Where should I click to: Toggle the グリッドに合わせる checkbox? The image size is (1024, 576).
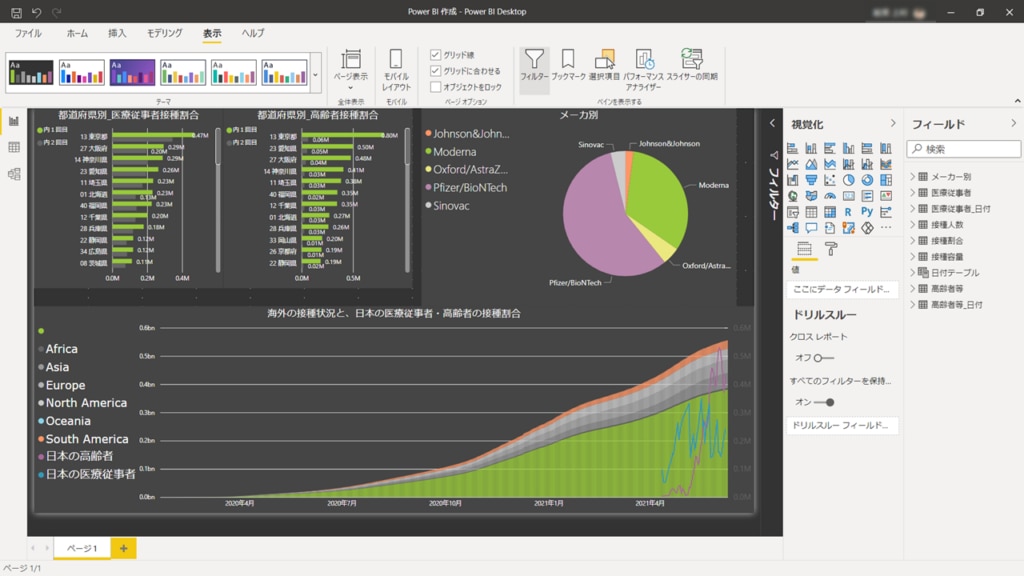436,71
